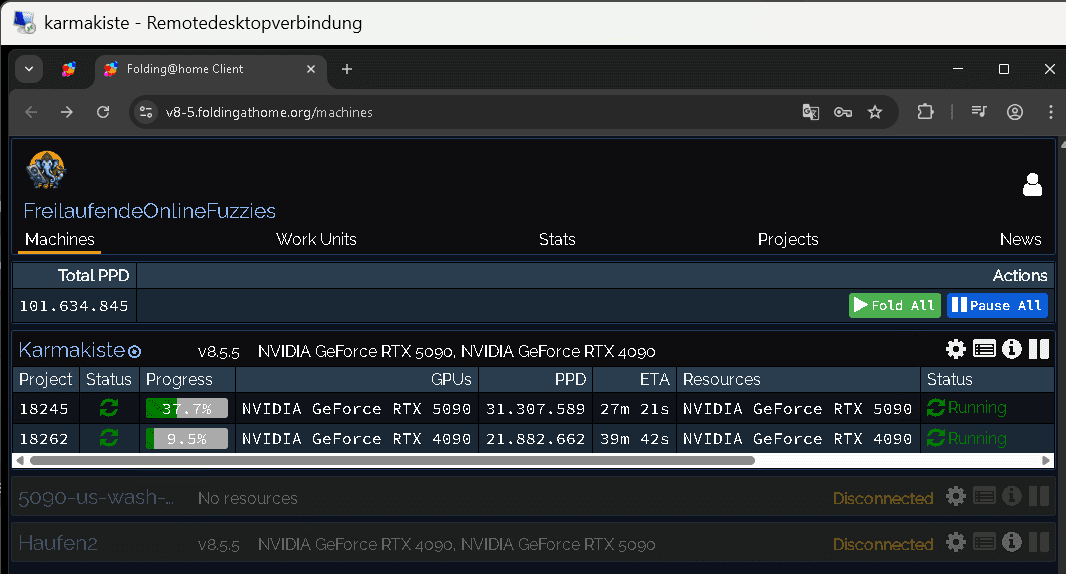This screenshot has height=574, width=1066.
Task: Switch to the News tab
Action: pyautogui.click(x=1020, y=239)
